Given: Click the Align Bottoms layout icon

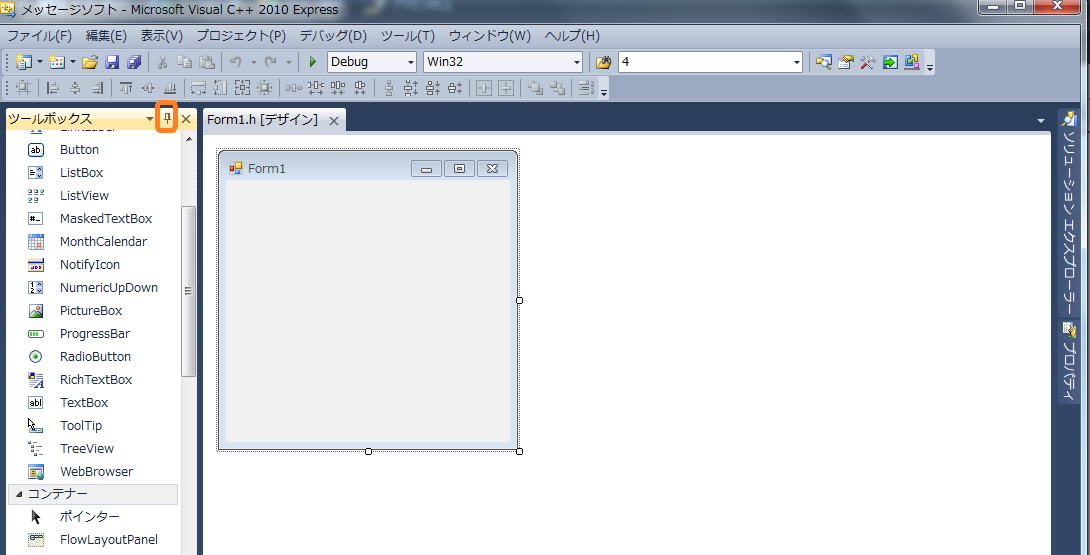Looking at the screenshot, I should click(170, 88).
